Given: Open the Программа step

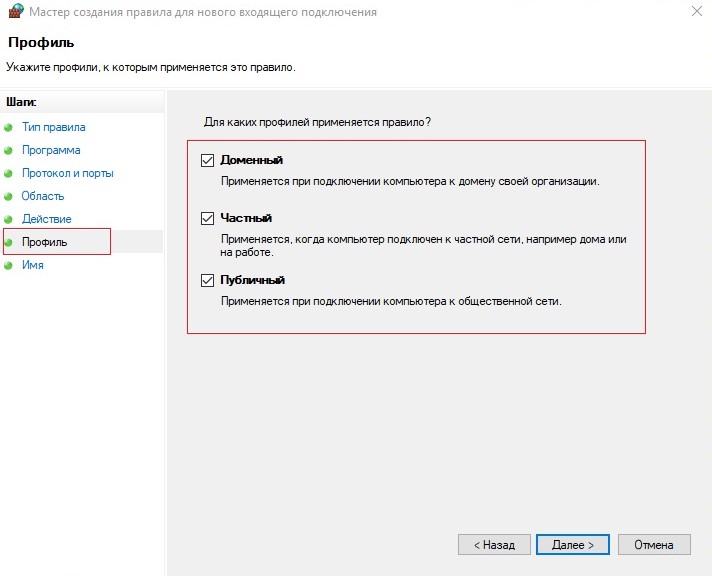Looking at the screenshot, I should pyautogui.click(x=51, y=150).
